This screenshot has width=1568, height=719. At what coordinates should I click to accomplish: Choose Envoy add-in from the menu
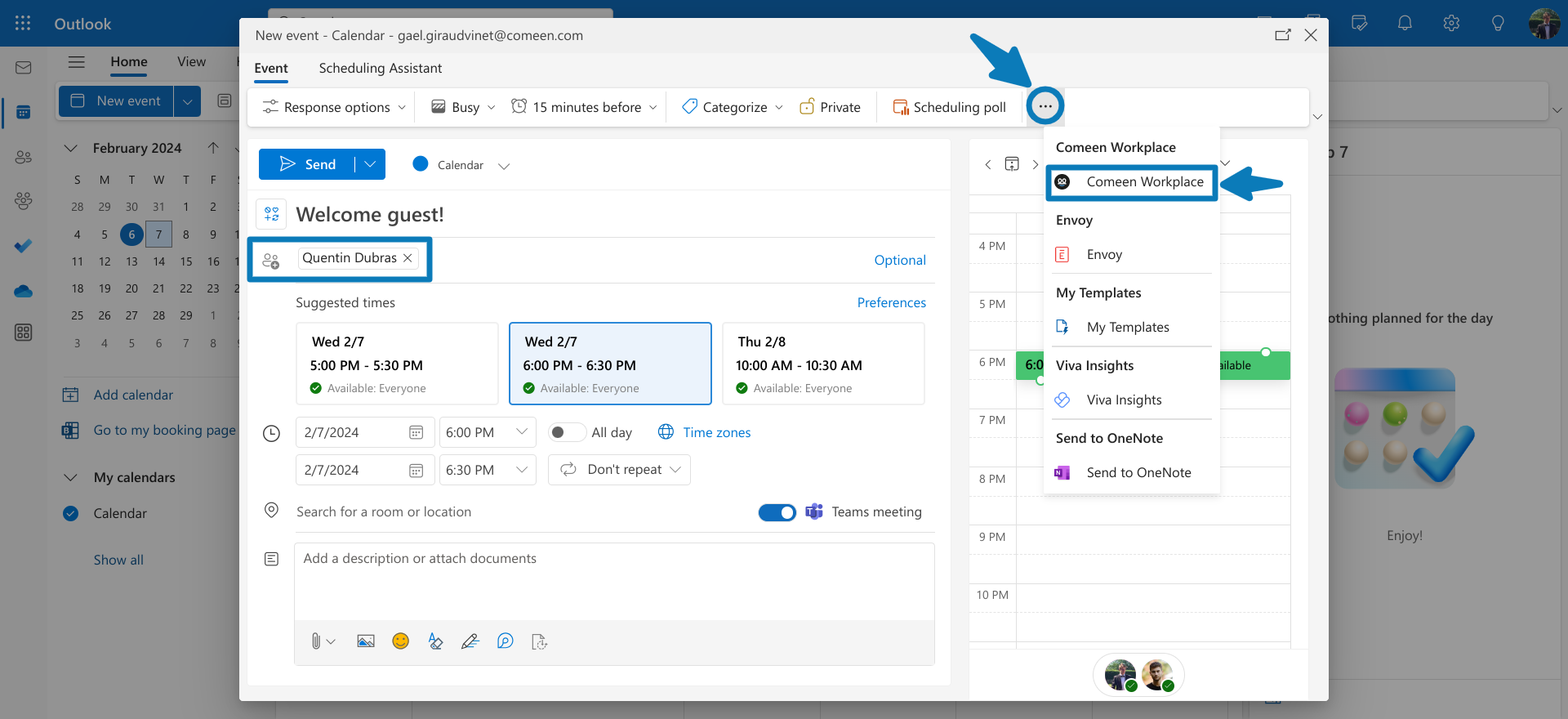(1132, 255)
